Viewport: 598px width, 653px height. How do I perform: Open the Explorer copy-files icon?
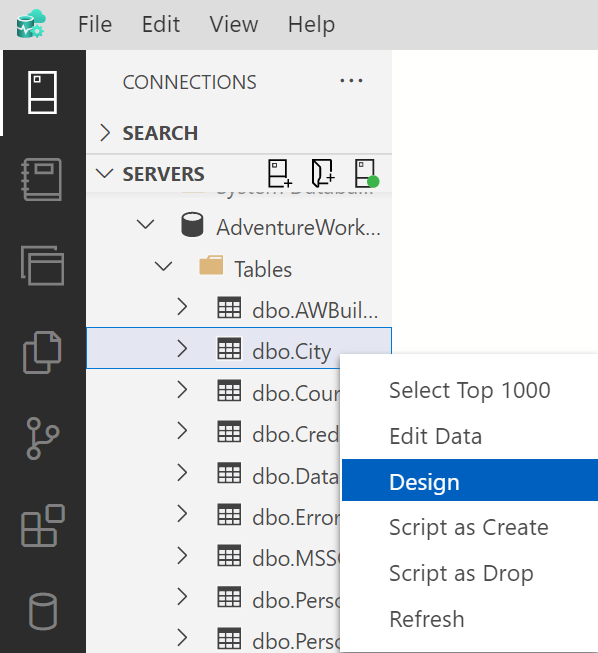point(42,352)
